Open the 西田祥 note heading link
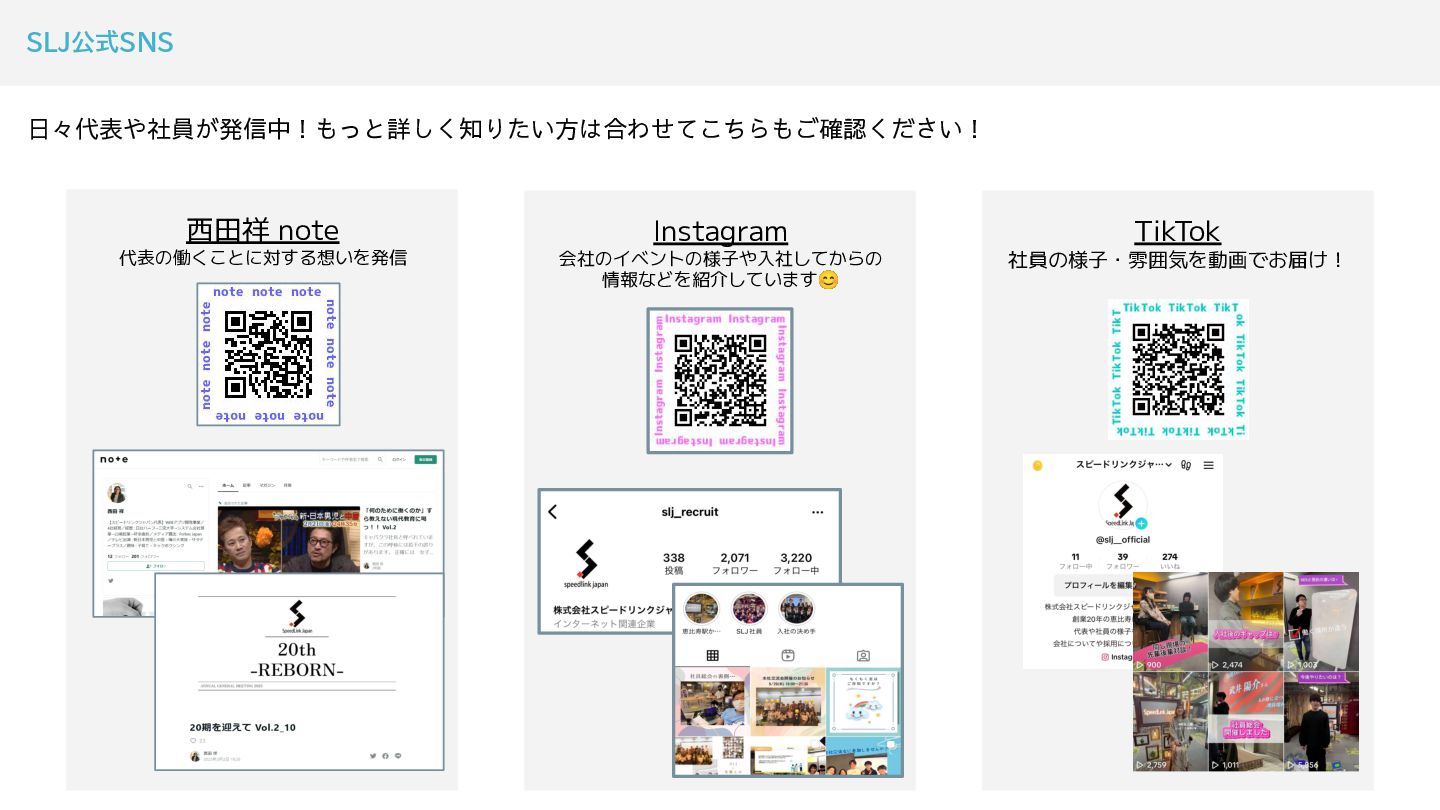This screenshot has height=810, width=1440. pos(262,230)
